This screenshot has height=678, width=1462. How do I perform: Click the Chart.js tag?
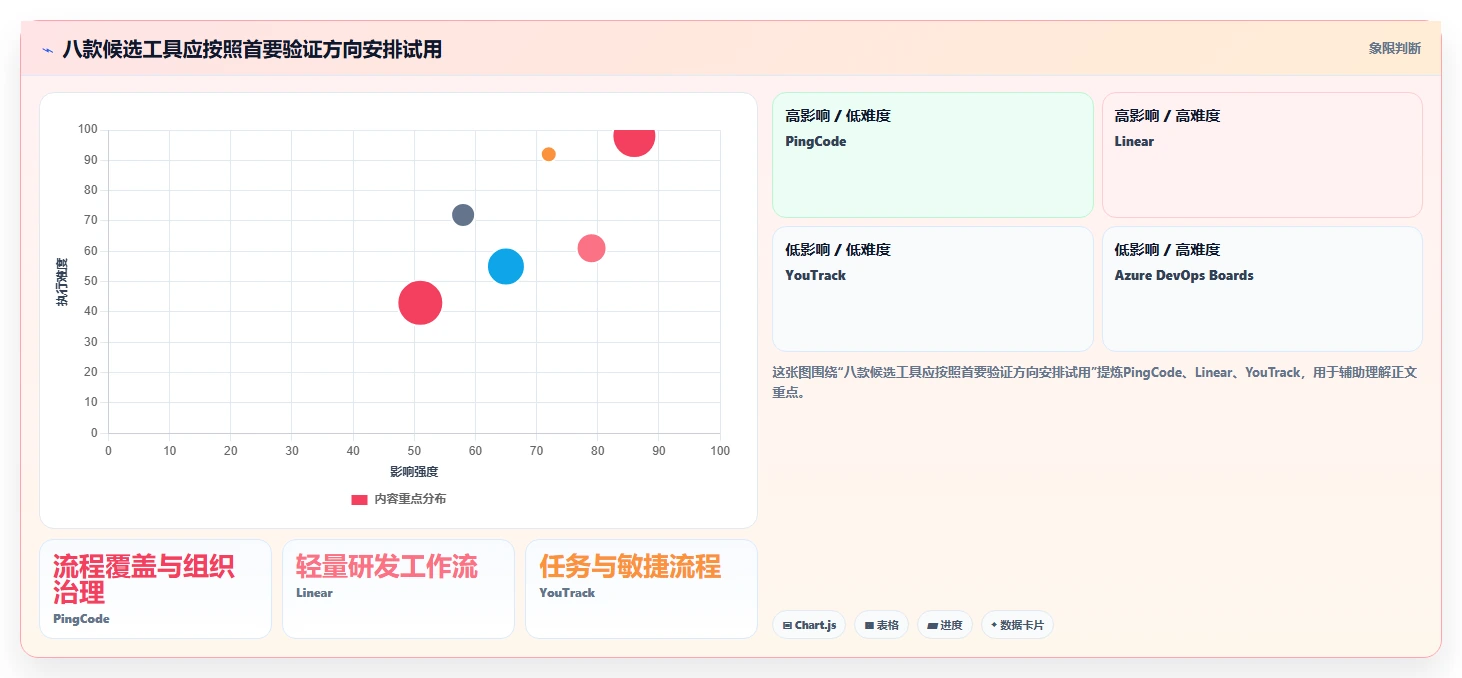(x=809, y=625)
